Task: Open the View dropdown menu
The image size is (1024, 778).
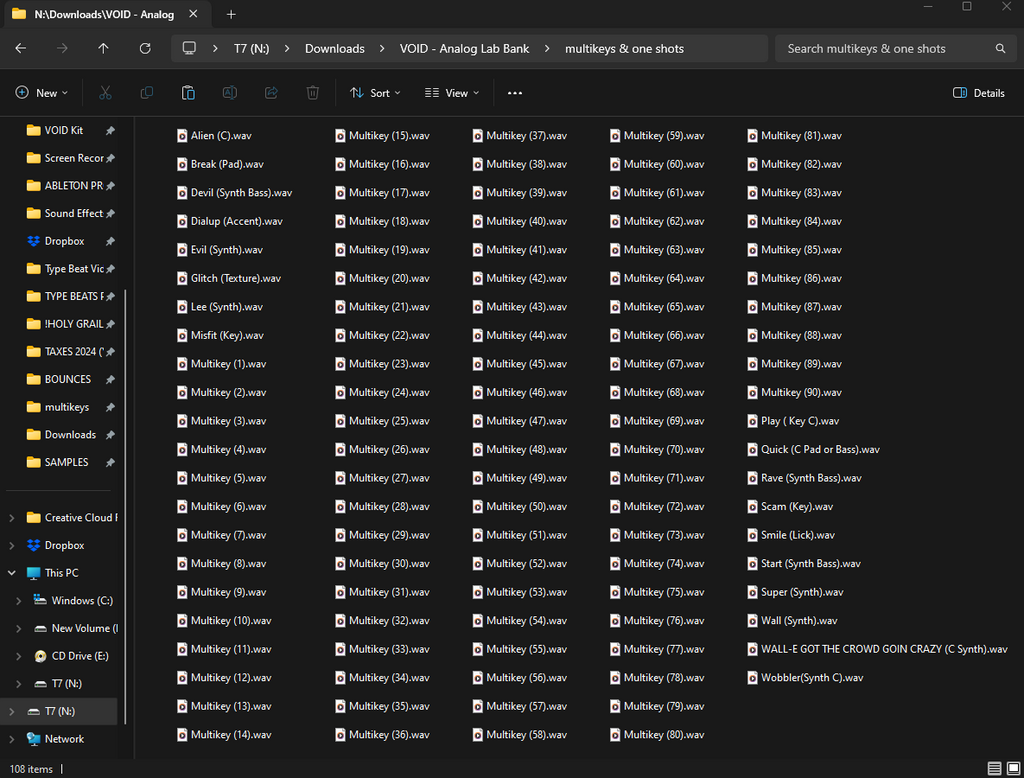Action: [x=451, y=93]
